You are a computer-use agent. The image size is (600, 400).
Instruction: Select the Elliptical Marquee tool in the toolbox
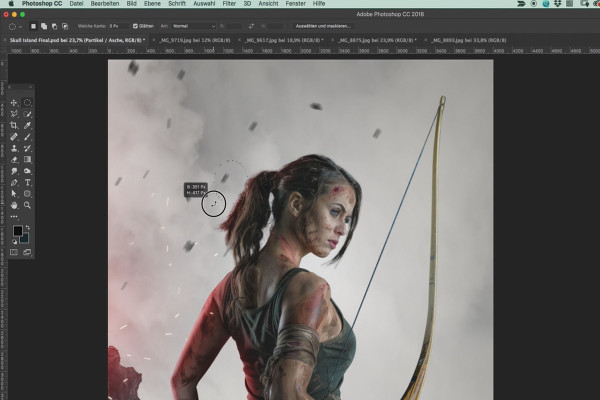point(27,103)
